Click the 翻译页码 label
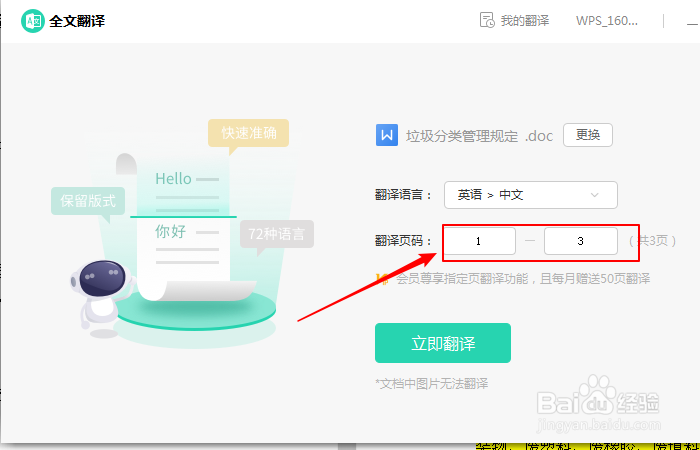 tap(404, 241)
